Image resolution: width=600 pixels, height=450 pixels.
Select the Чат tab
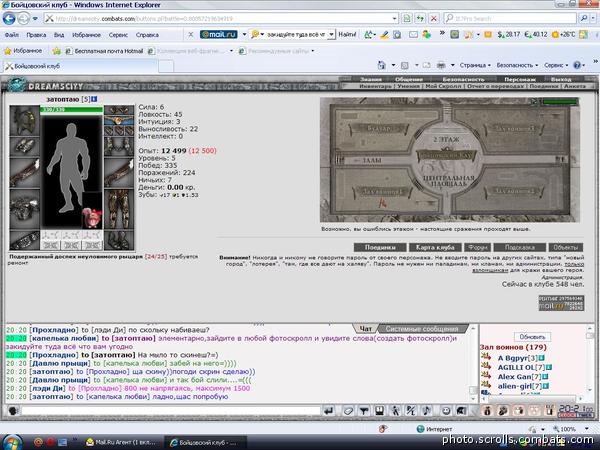pos(365,329)
